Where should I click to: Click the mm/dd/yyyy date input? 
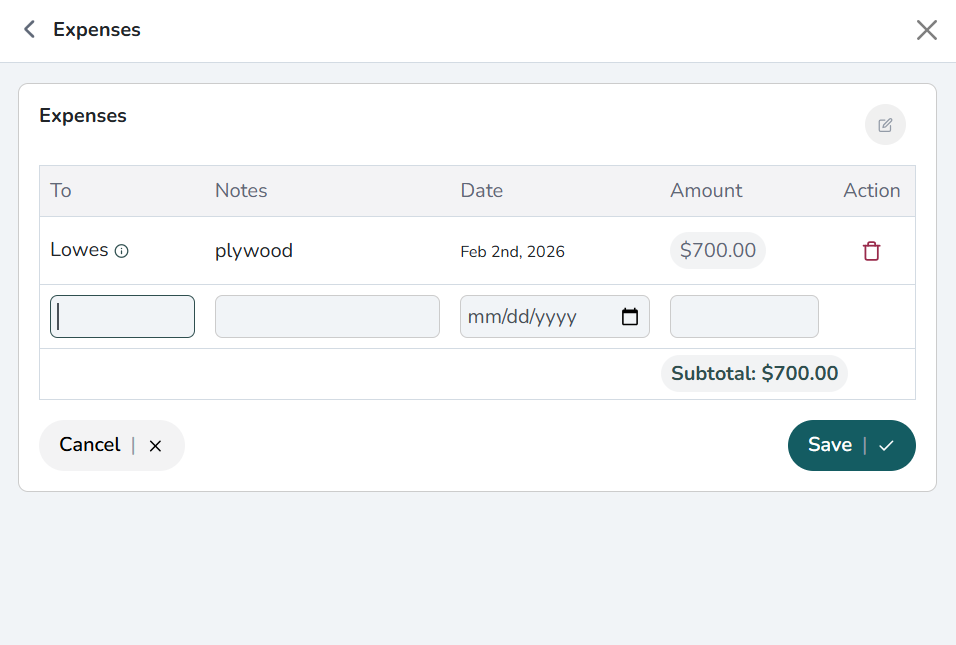[535, 317]
